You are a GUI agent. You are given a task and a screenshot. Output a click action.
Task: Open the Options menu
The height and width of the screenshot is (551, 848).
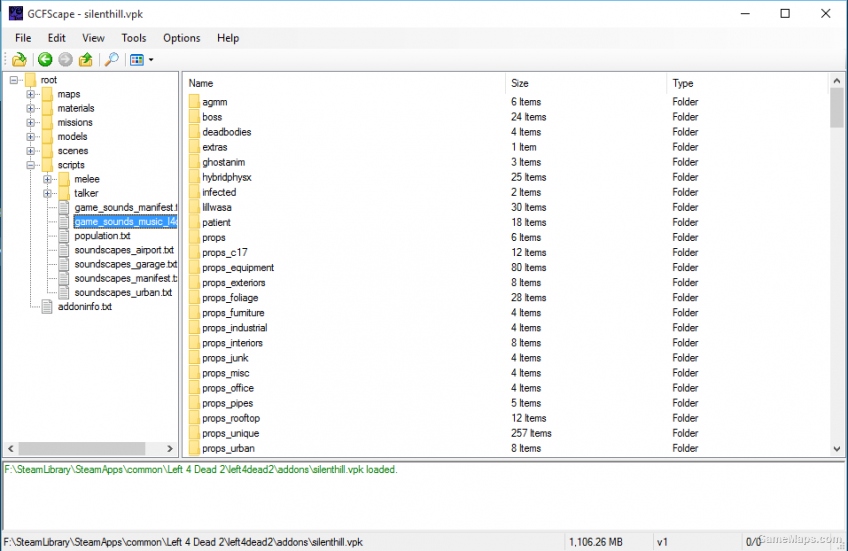coord(181,38)
